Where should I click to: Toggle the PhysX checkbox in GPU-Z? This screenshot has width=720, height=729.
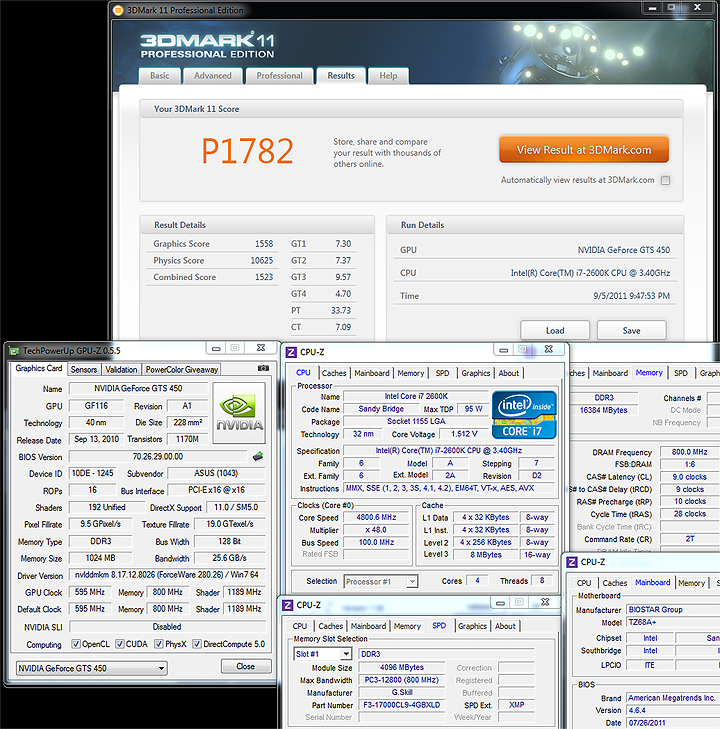tap(159, 644)
